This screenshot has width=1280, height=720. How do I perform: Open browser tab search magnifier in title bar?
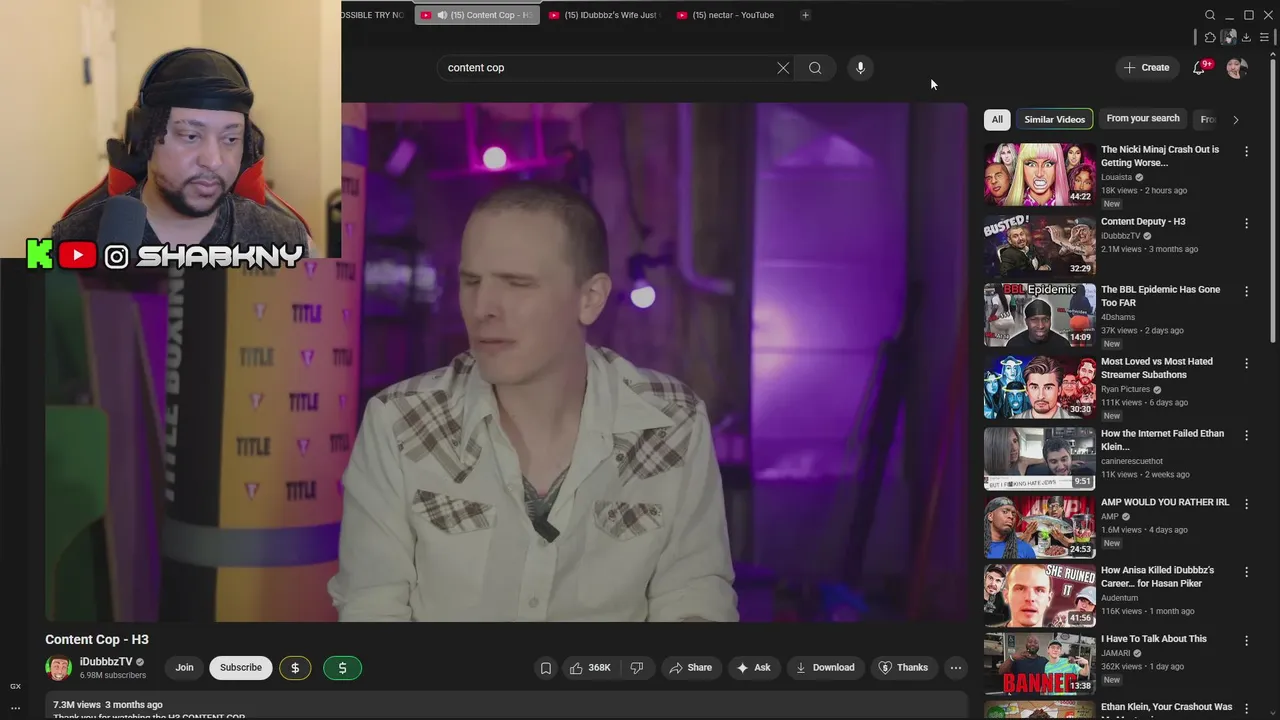pyautogui.click(x=1210, y=15)
